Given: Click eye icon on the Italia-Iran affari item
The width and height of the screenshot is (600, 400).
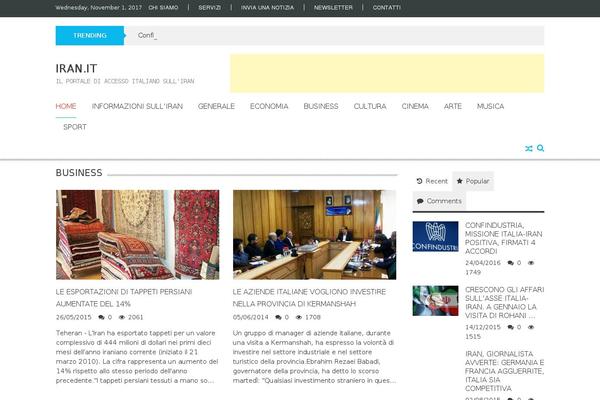Looking at the screenshot, I should point(531,327).
